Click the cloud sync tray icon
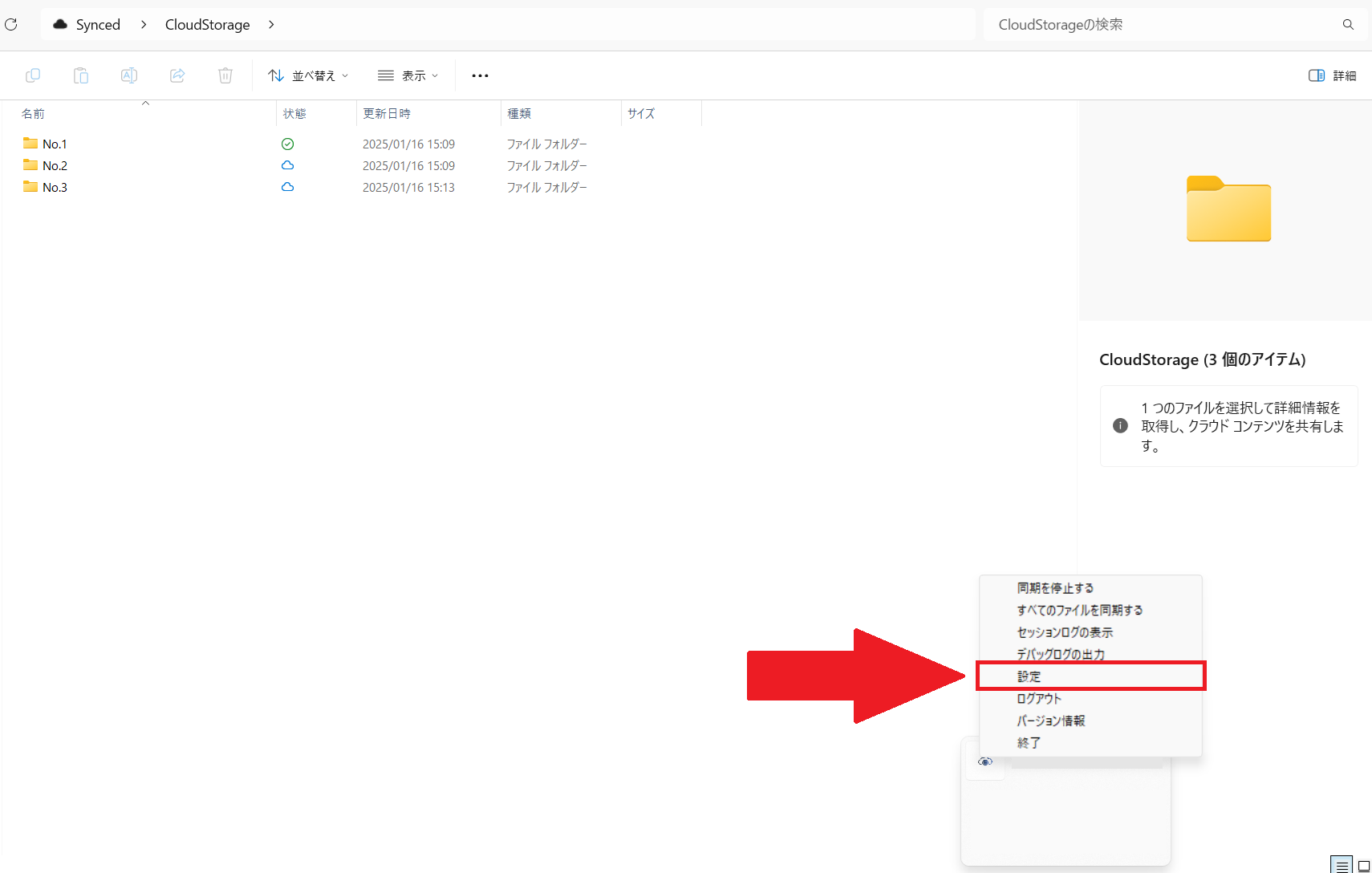This screenshot has width=1372, height=873. click(x=985, y=761)
